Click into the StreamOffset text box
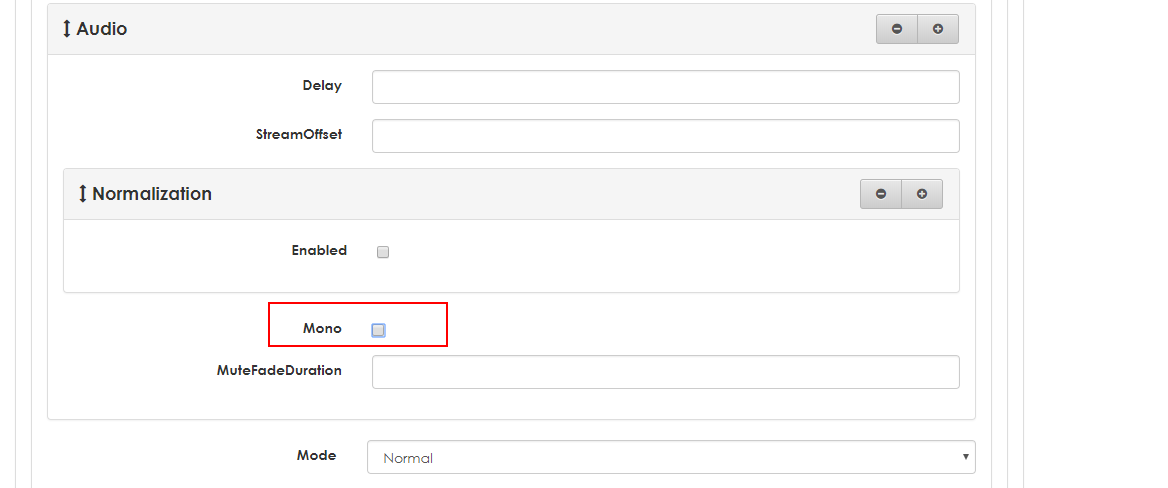 pyautogui.click(x=665, y=136)
